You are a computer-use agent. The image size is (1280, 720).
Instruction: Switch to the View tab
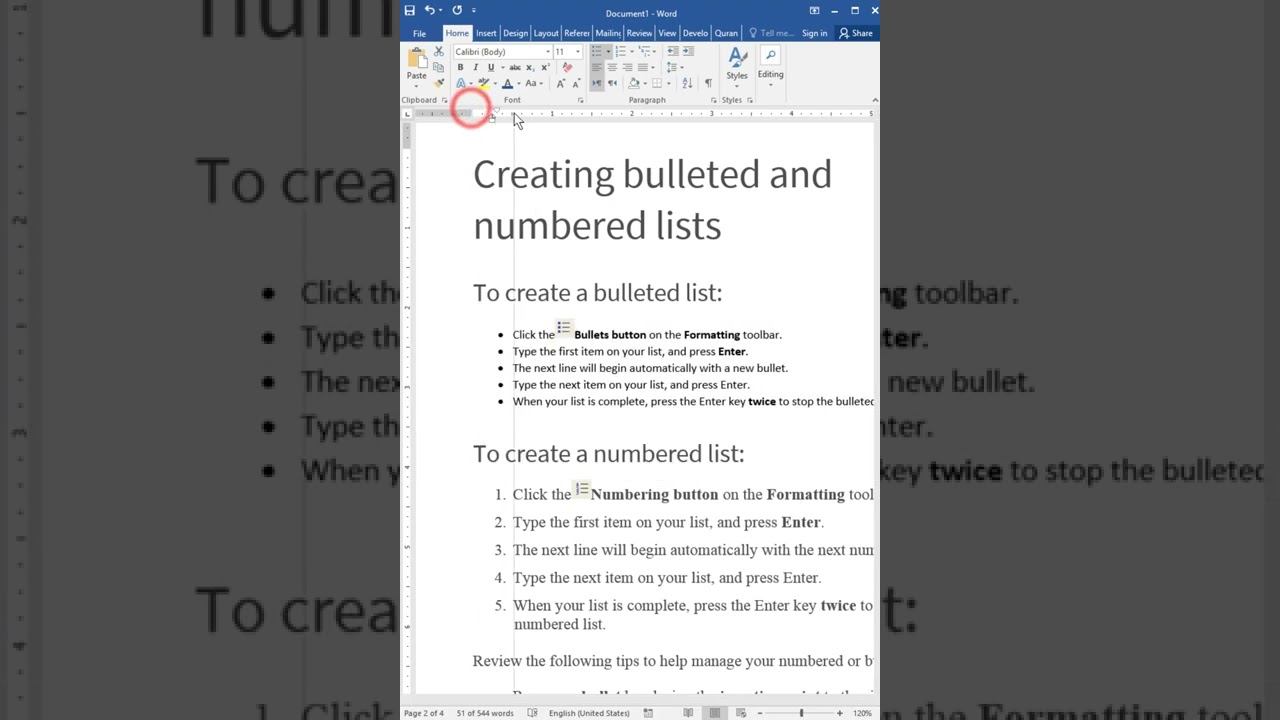[x=667, y=33]
